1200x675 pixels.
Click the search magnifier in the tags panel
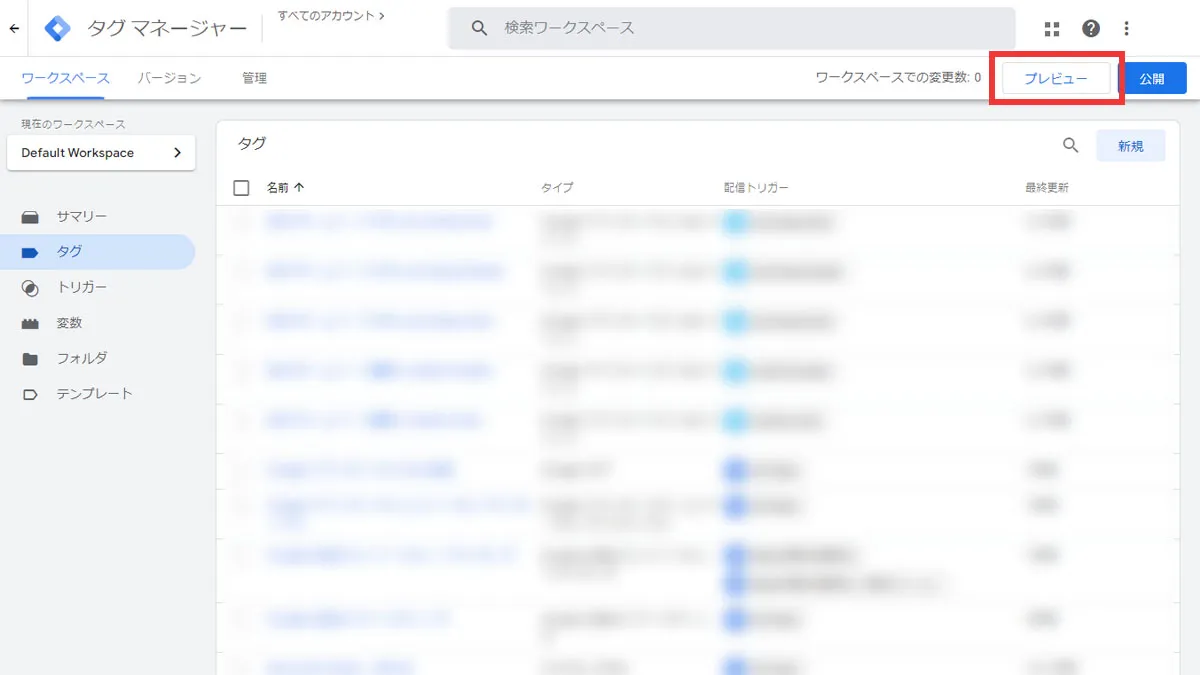1070,145
